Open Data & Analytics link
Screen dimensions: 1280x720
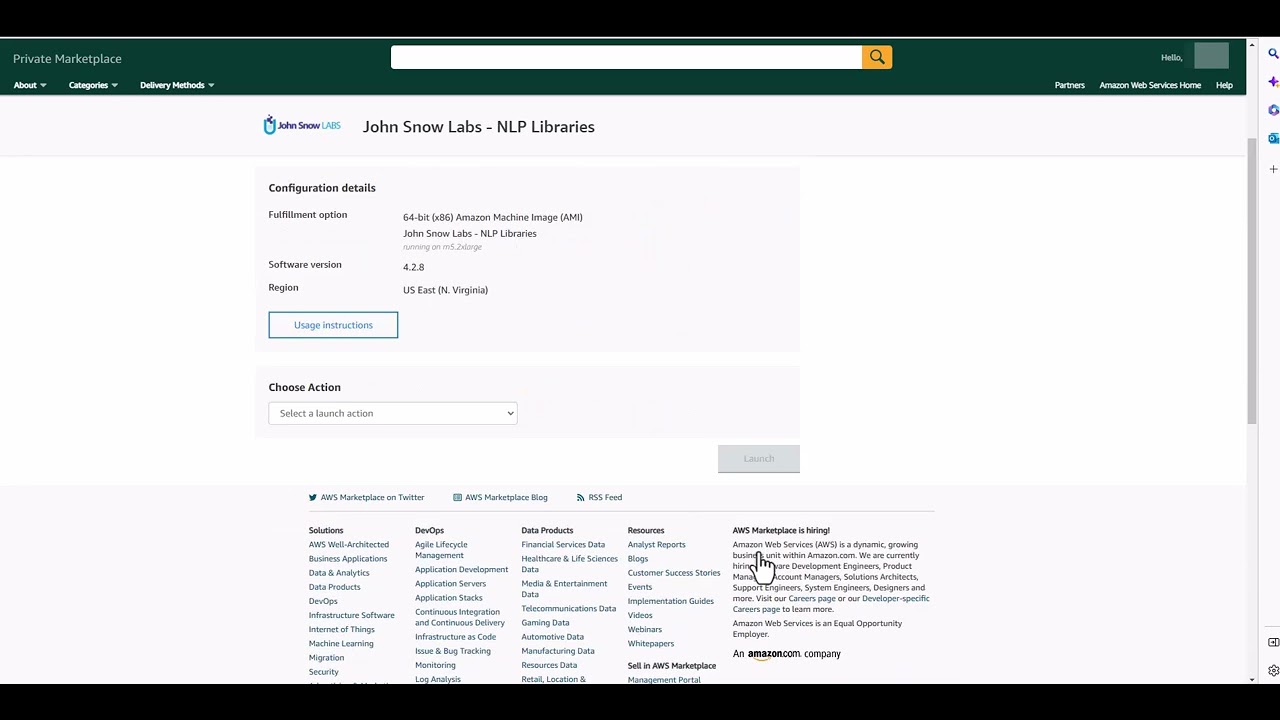339,573
